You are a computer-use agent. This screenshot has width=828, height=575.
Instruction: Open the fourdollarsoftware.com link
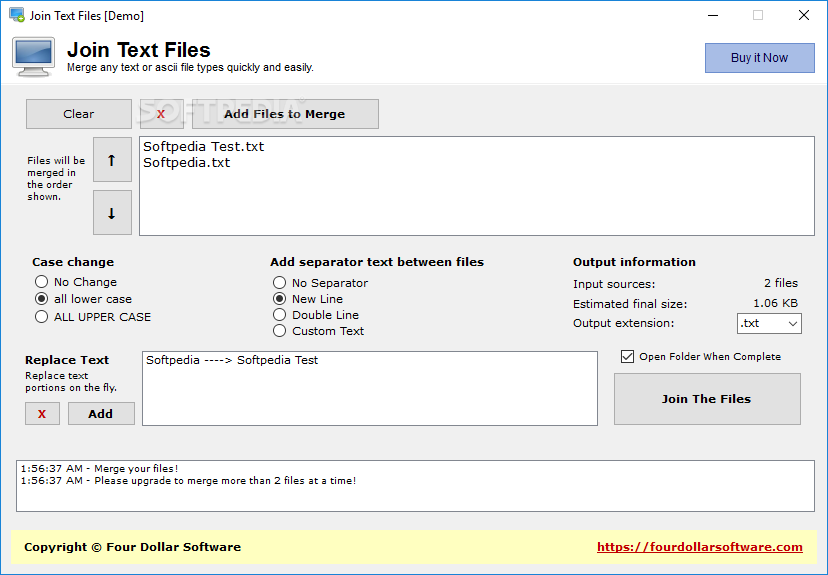pos(700,547)
